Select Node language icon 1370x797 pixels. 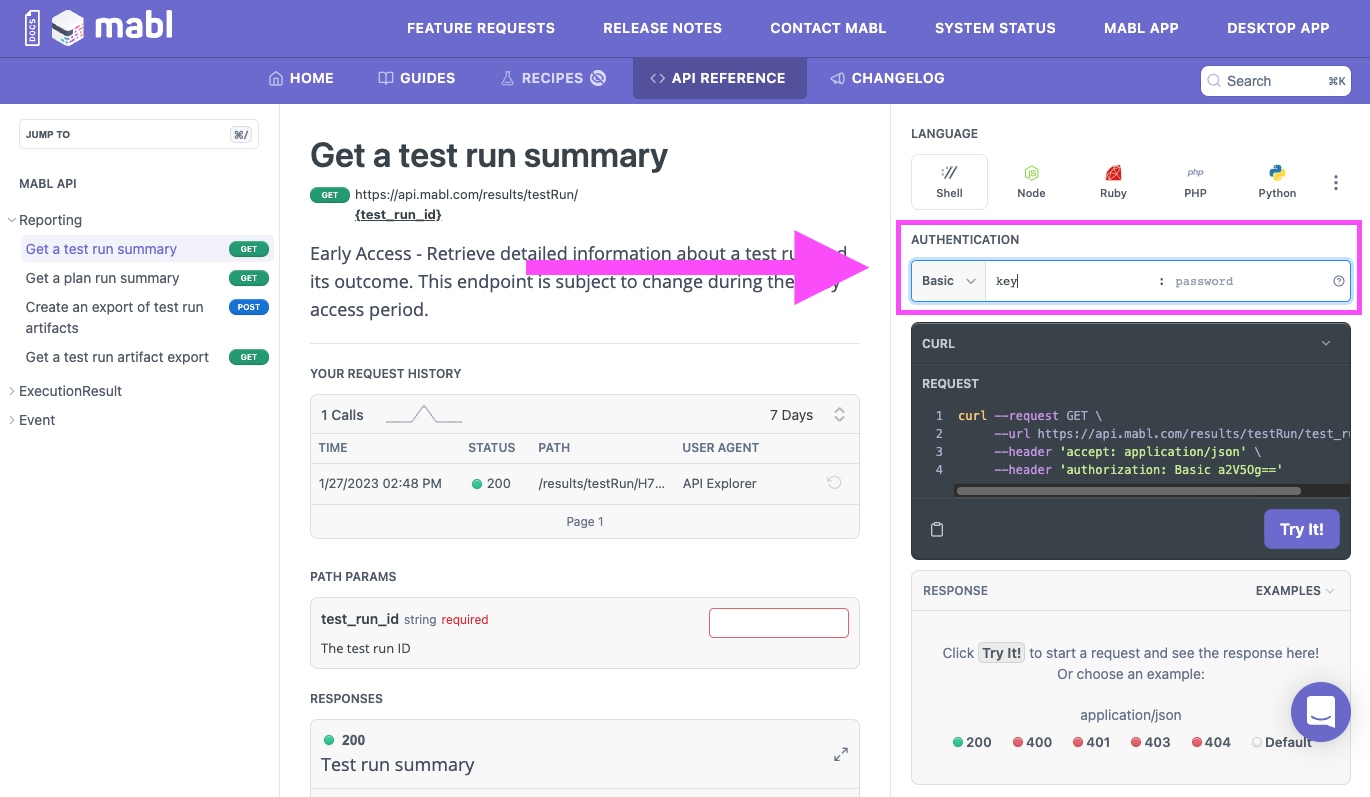(x=1031, y=181)
